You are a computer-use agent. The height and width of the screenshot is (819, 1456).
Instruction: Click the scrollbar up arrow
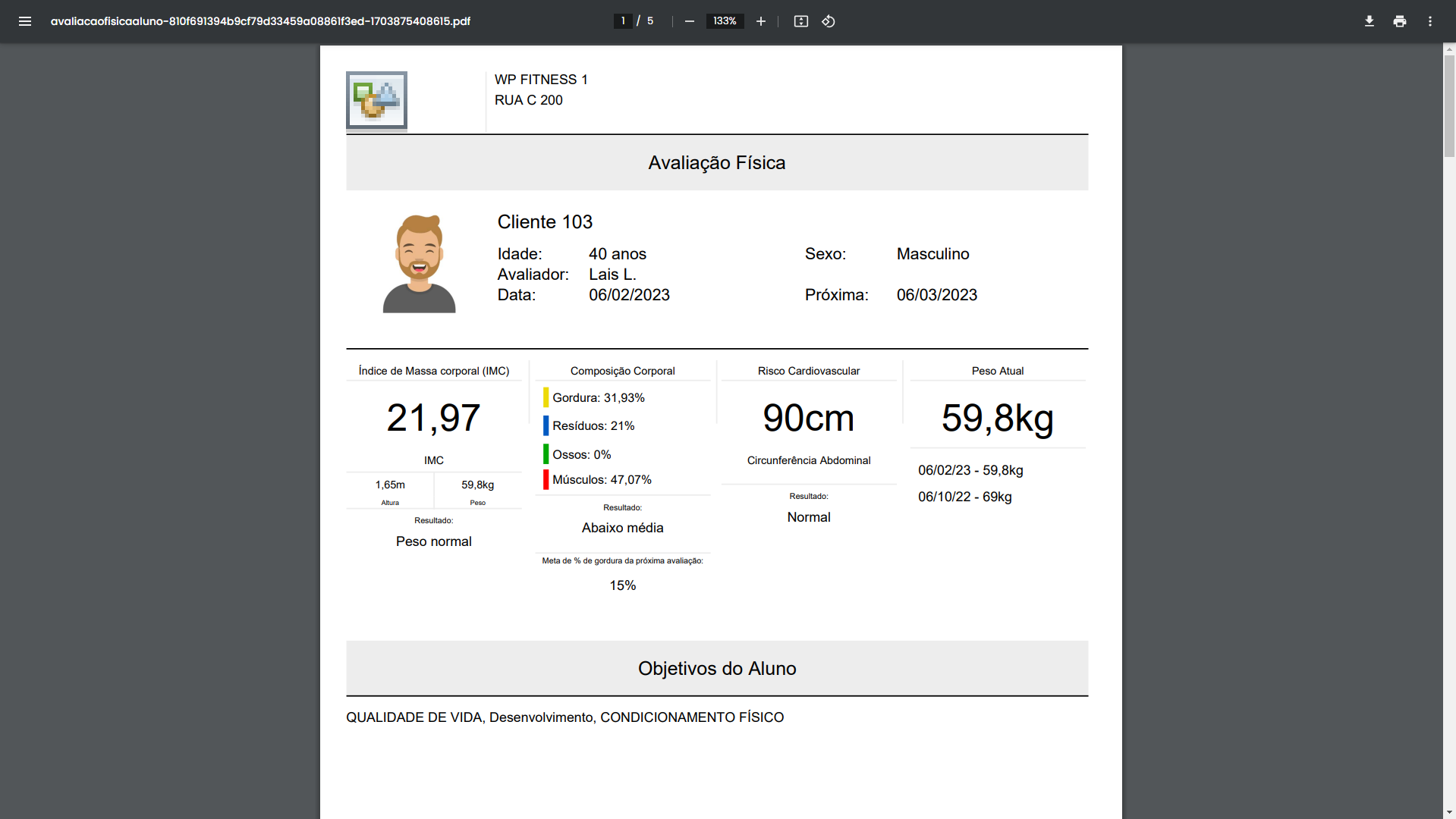click(1449, 49)
